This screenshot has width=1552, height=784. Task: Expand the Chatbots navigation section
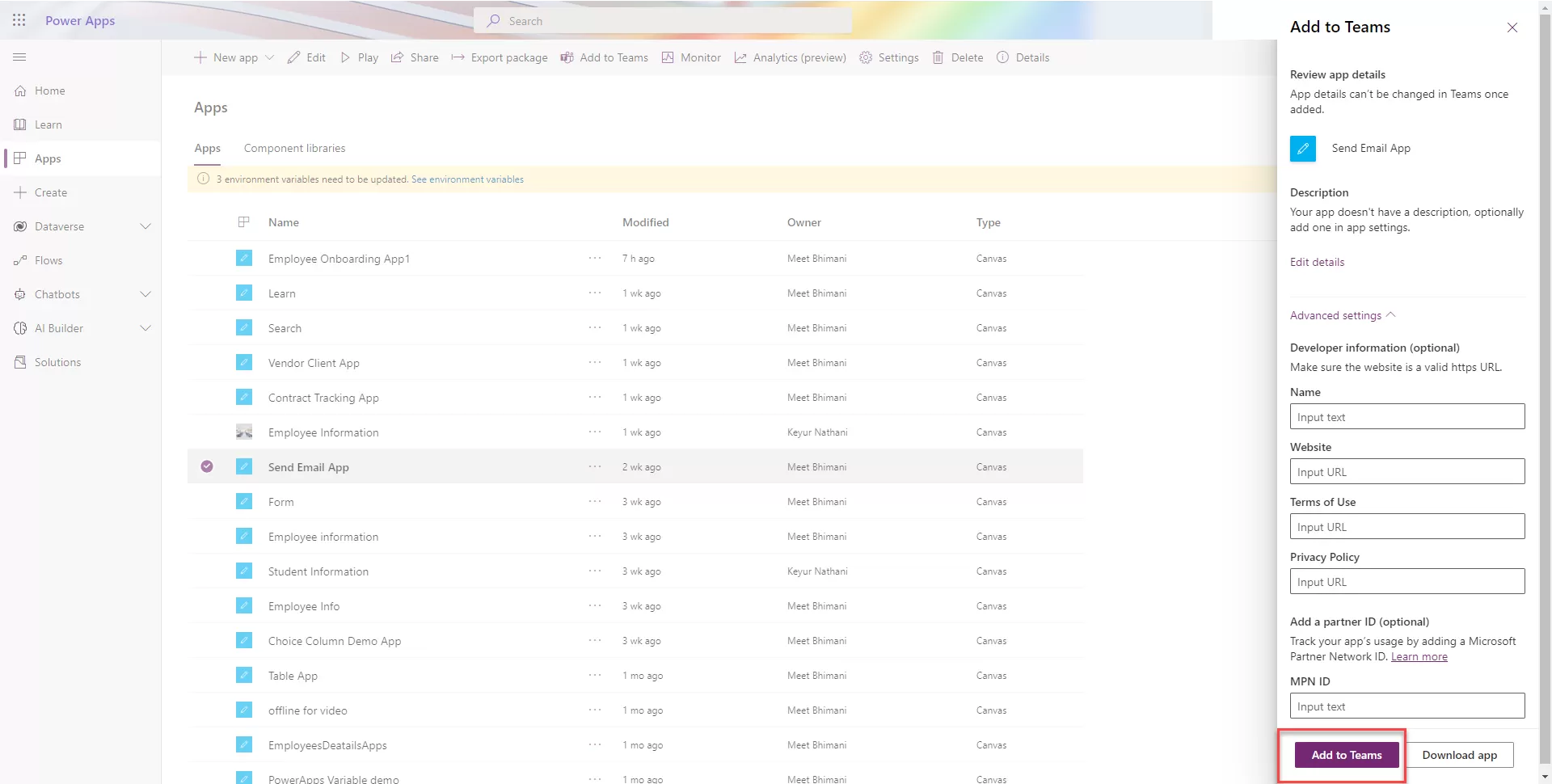point(145,294)
